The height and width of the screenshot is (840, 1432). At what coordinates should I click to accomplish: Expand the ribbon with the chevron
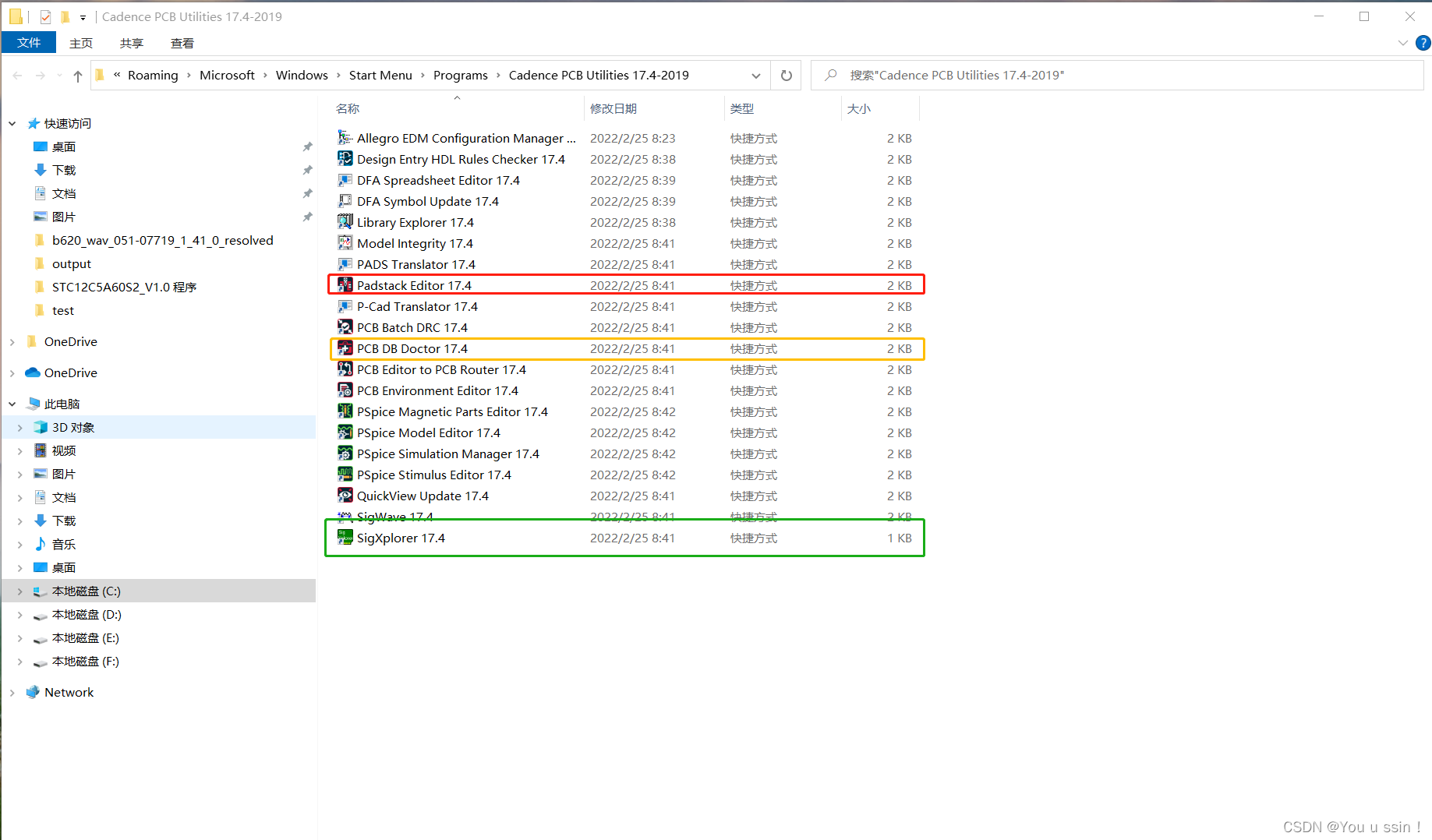point(1403,44)
